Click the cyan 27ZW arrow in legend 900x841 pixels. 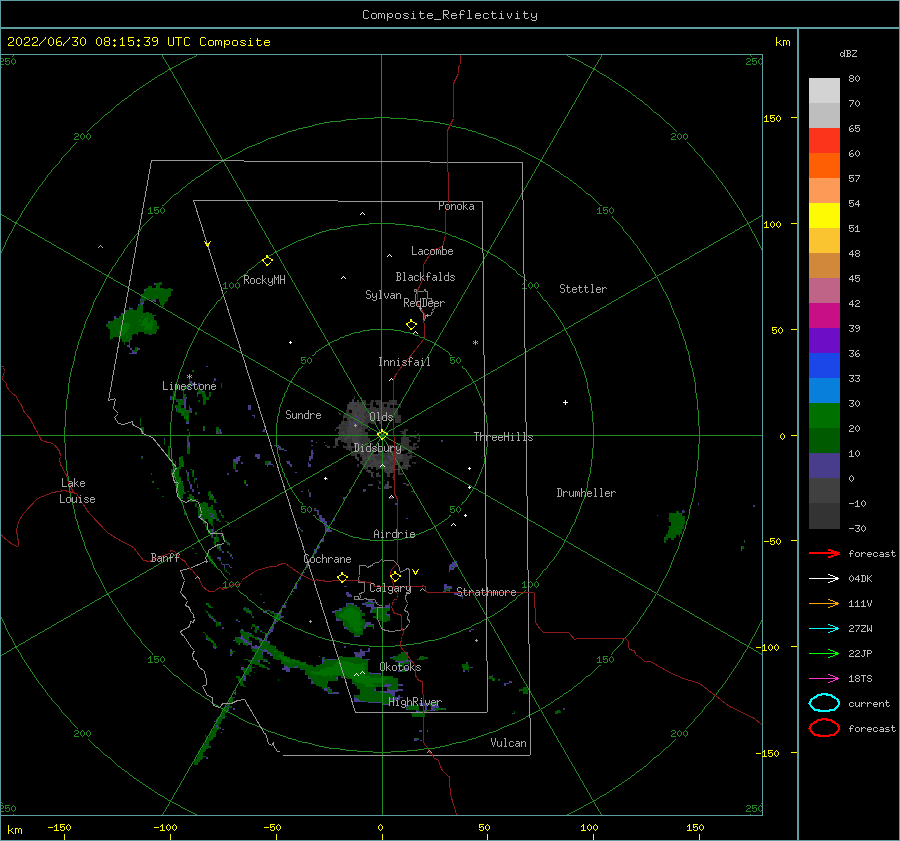pyautogui.click(x=824, y=629)
